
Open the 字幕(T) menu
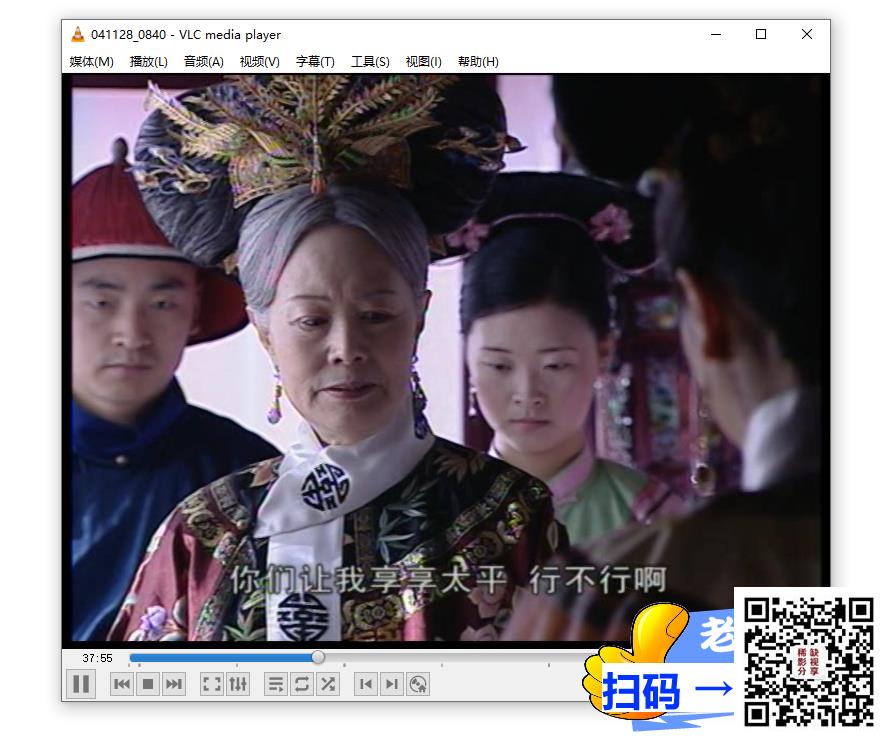[315, 61]
